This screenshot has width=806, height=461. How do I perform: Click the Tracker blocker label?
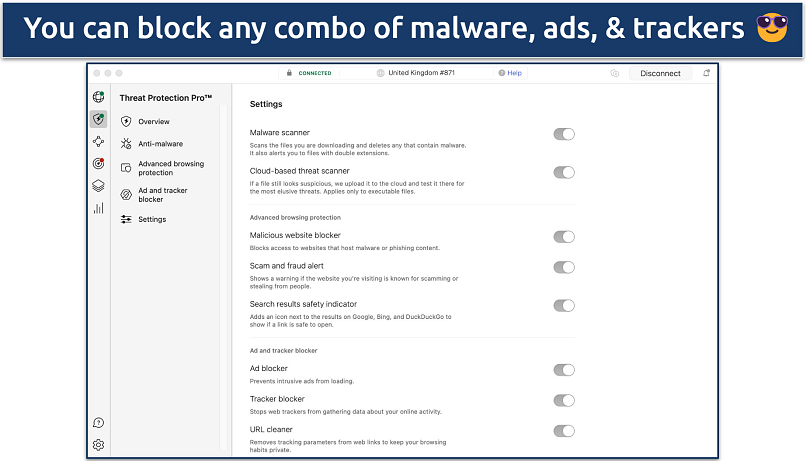point(277,399)
